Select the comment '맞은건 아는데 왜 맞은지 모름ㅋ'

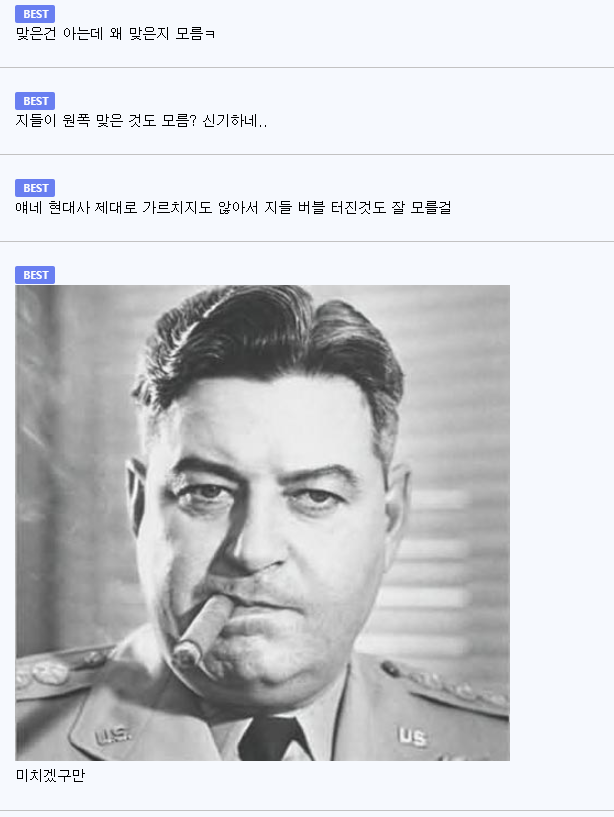pyautogui.click(x=115, y=34)
